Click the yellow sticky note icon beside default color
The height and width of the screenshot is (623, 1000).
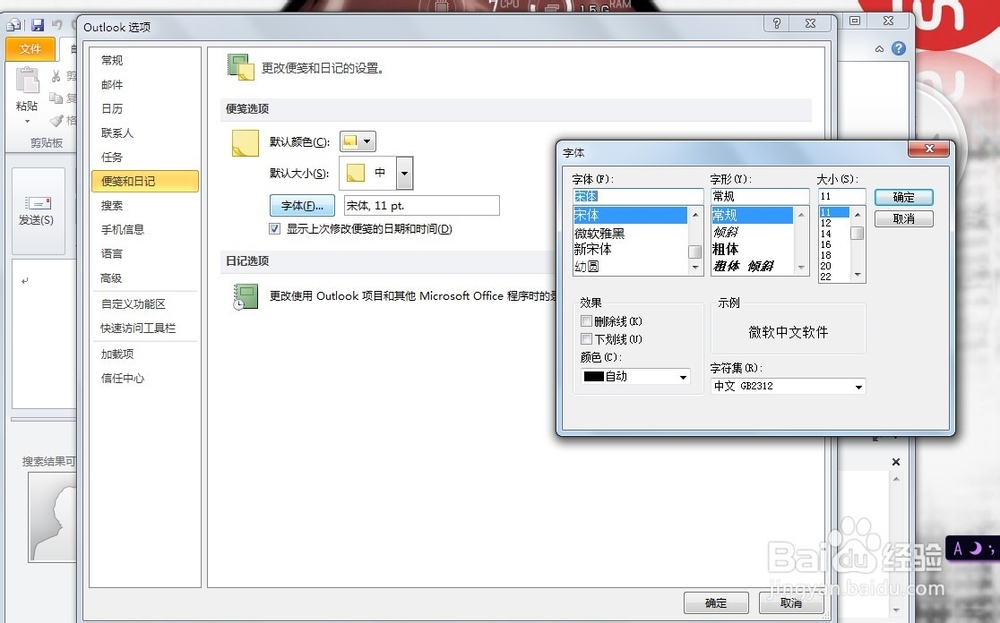(x=245, y=143)
